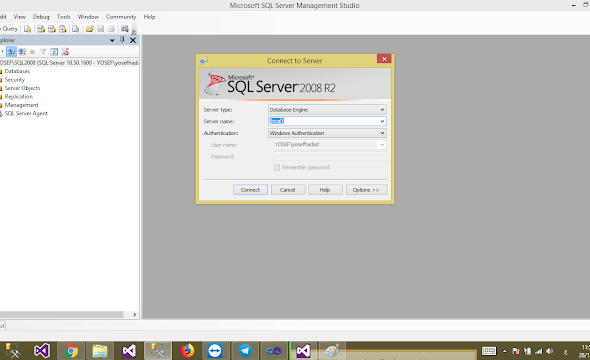Screen dimensions: 590x360
Task: Click the Stop icon in Object Explorer toolbar
Action: pyautogui.click(x=33, y=52)
